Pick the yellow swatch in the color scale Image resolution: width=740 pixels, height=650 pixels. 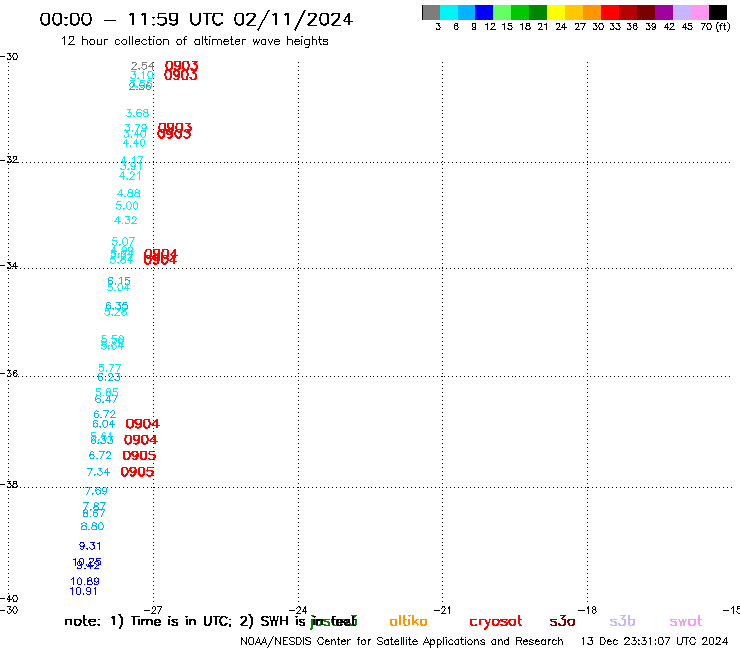point(556,12)
